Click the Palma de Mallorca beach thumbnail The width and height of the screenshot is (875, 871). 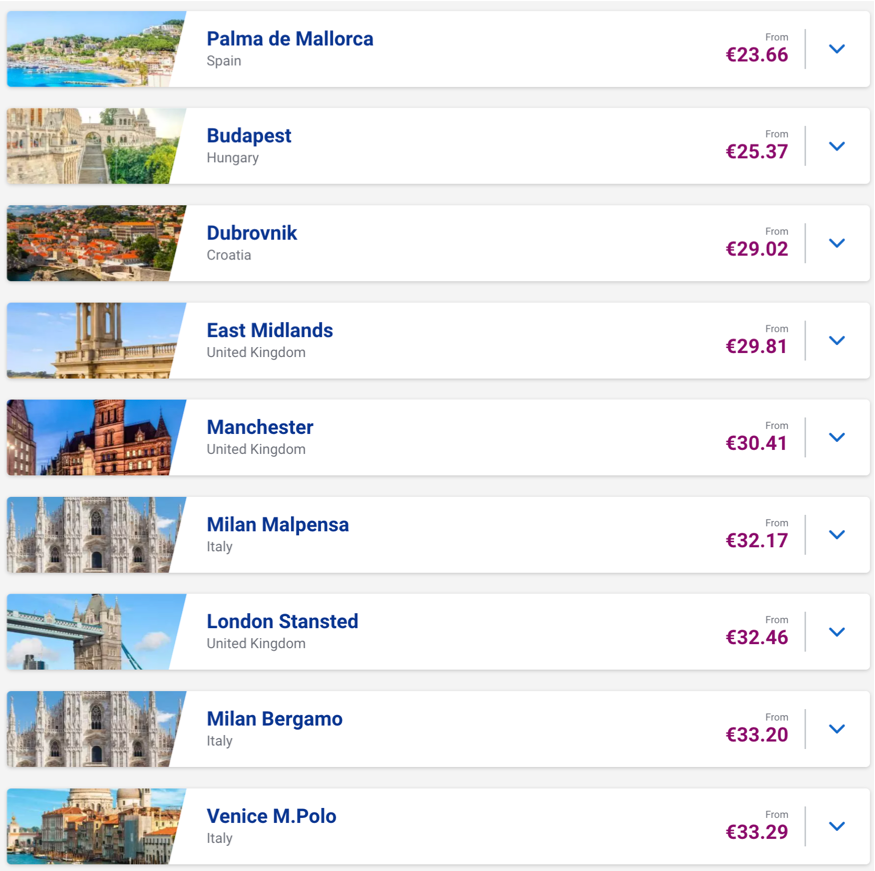pyautogui.click(x=95, y=48)
